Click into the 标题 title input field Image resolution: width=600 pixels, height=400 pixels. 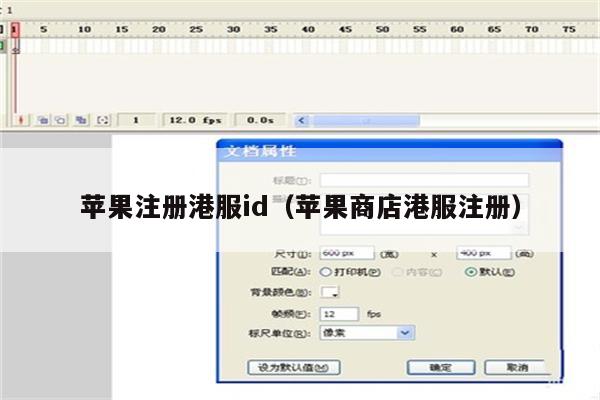tap(424, 180)
